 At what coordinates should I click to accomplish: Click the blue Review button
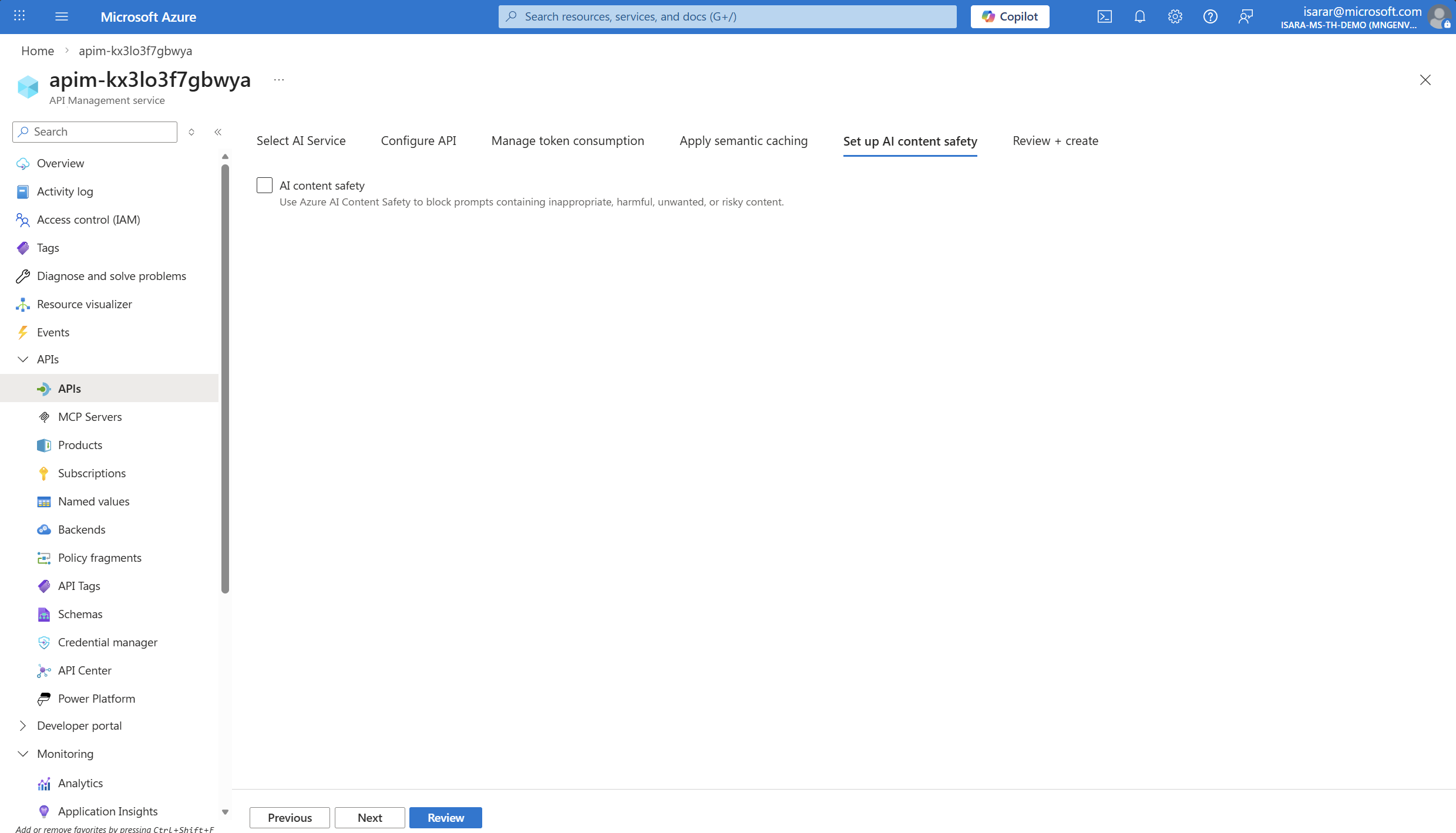tap(445, 818)
